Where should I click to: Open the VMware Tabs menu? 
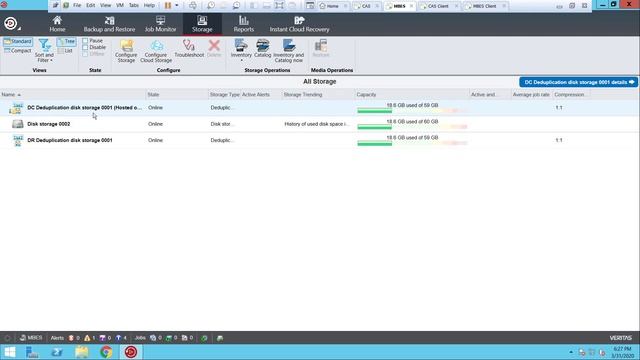point(133,5)
